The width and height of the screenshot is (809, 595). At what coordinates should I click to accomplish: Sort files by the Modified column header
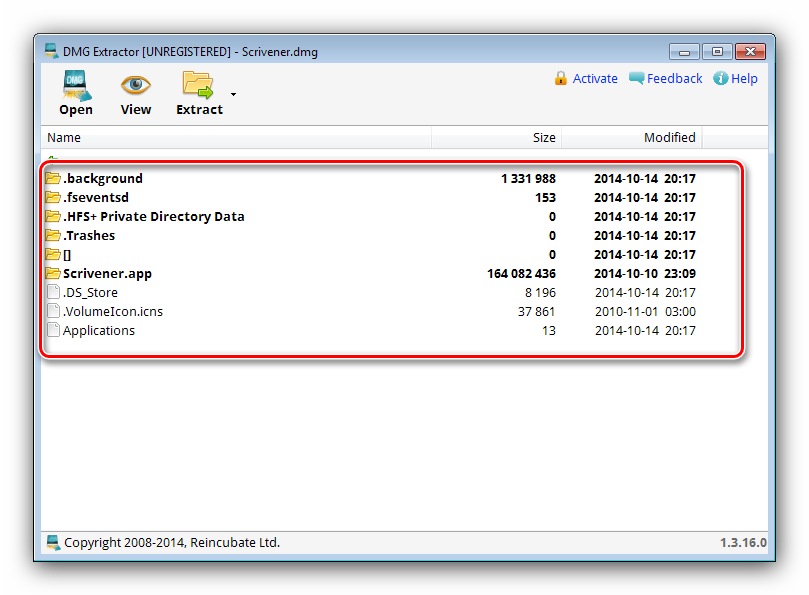pos(669,137)
